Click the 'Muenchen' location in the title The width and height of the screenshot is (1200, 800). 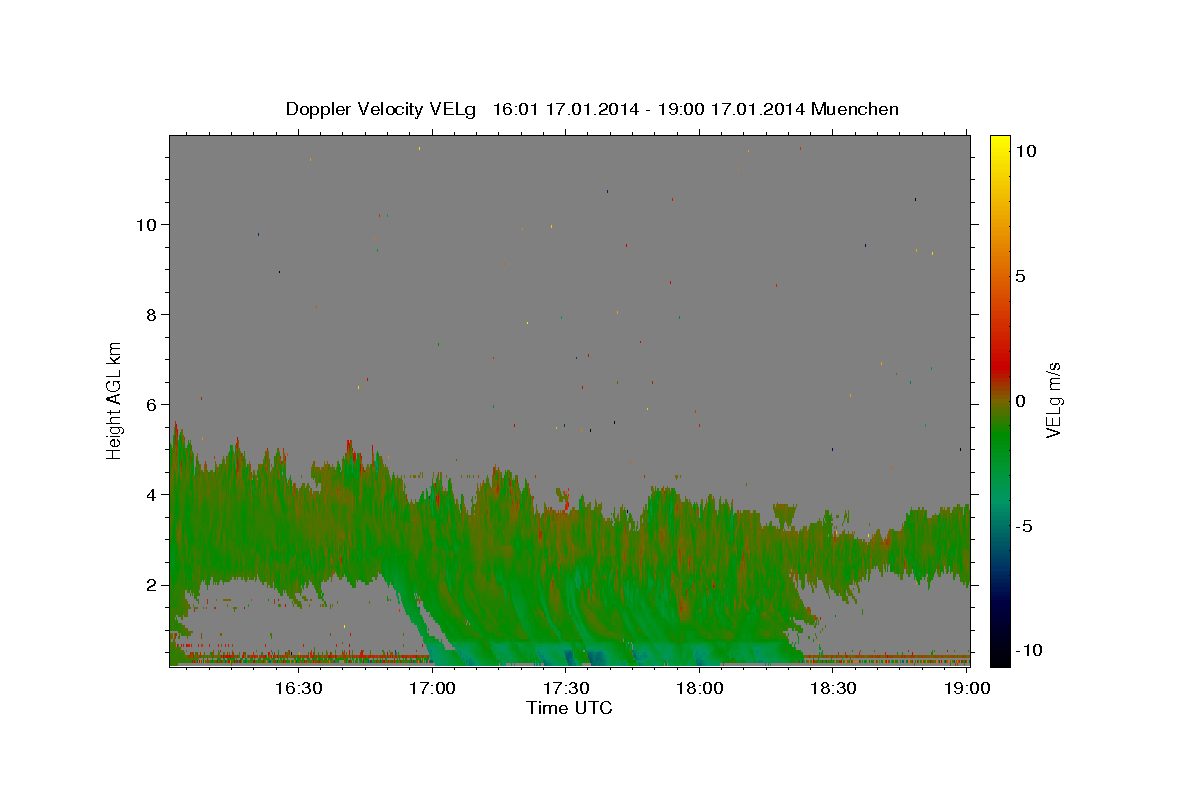pos(855,109)
